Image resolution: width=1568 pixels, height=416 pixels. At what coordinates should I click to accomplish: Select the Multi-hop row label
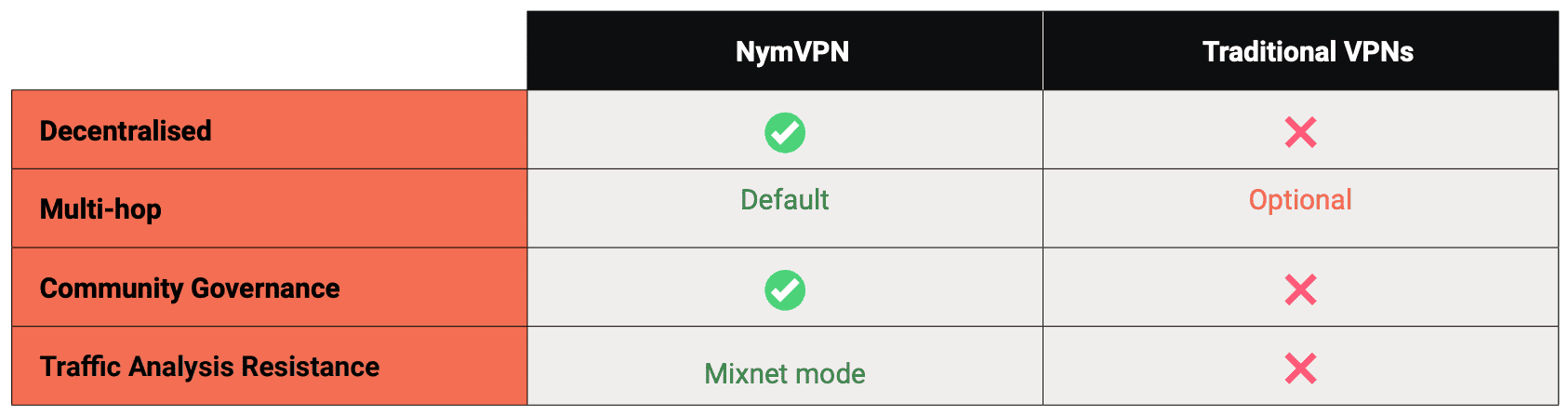click(x=100, y=209)
